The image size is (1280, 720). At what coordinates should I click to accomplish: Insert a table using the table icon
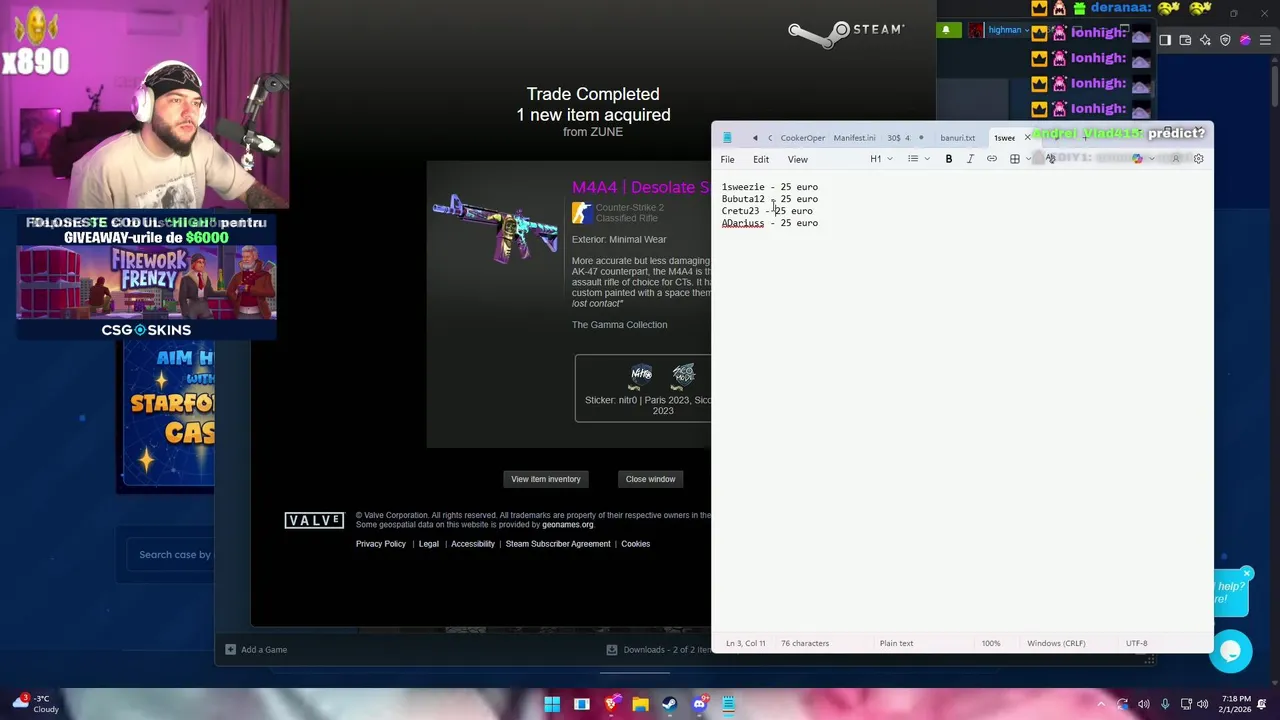[x=1015, y=159]
